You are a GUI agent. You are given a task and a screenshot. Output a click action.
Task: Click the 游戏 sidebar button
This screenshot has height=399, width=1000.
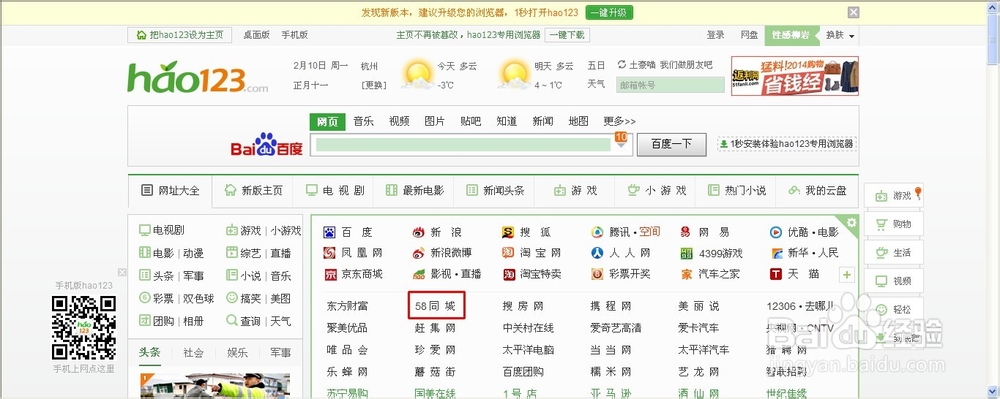coord(893,196)
